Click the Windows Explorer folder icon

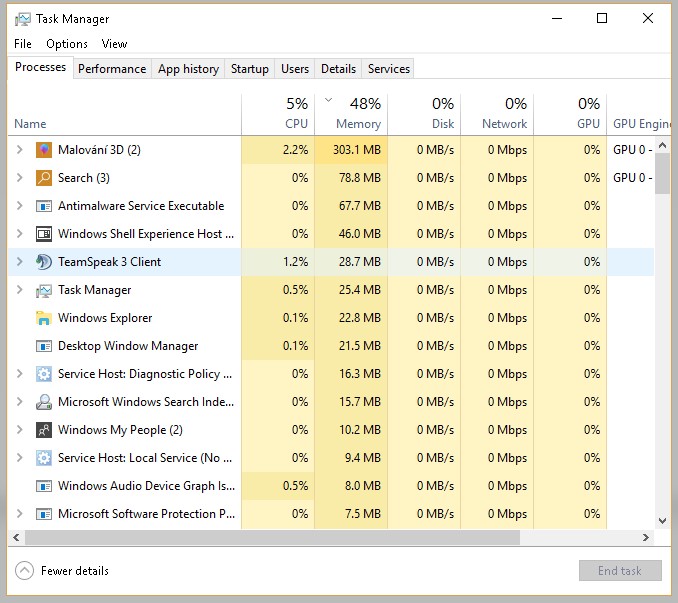44,318
